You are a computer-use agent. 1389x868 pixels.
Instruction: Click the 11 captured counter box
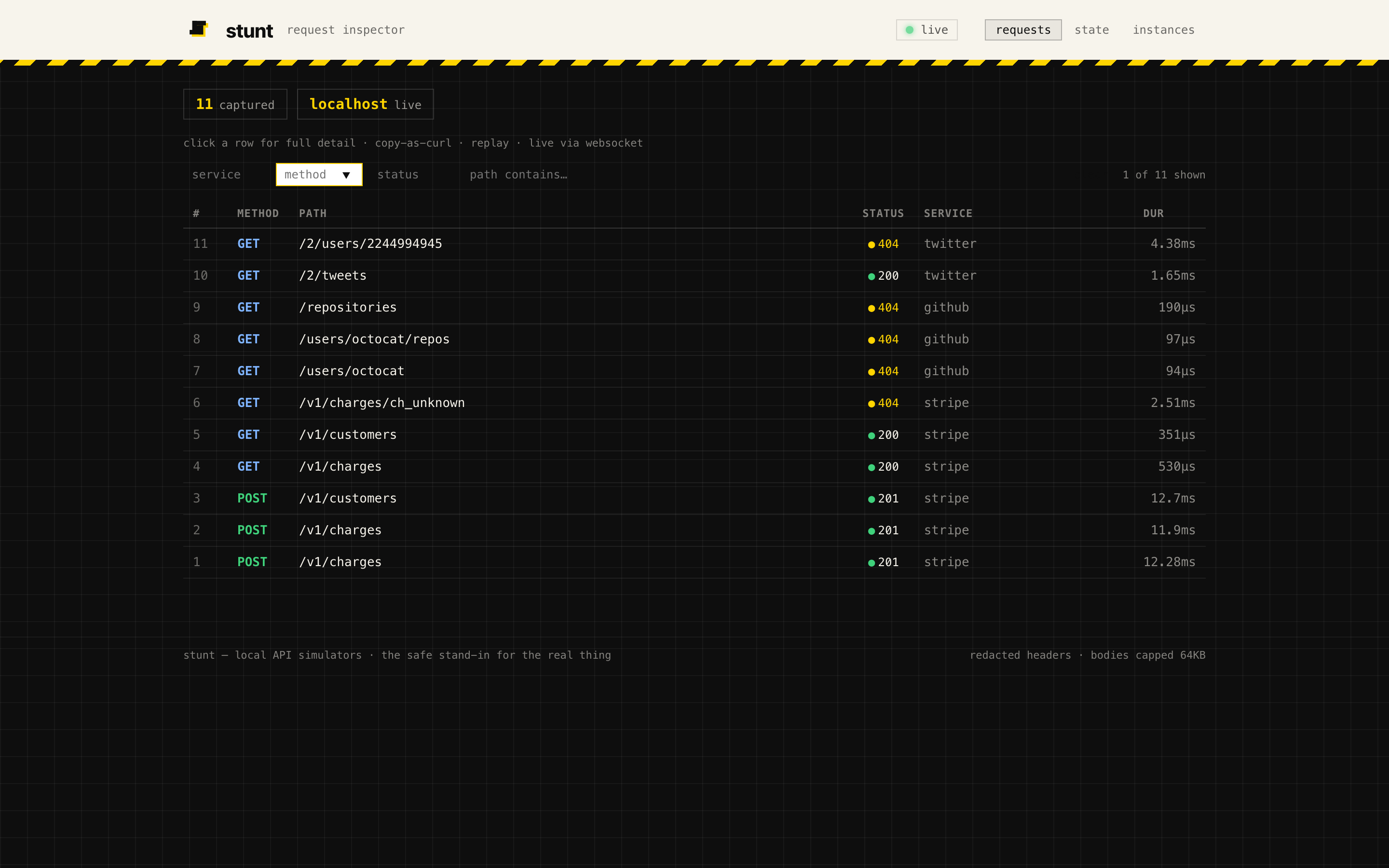(x=235, y=104)
